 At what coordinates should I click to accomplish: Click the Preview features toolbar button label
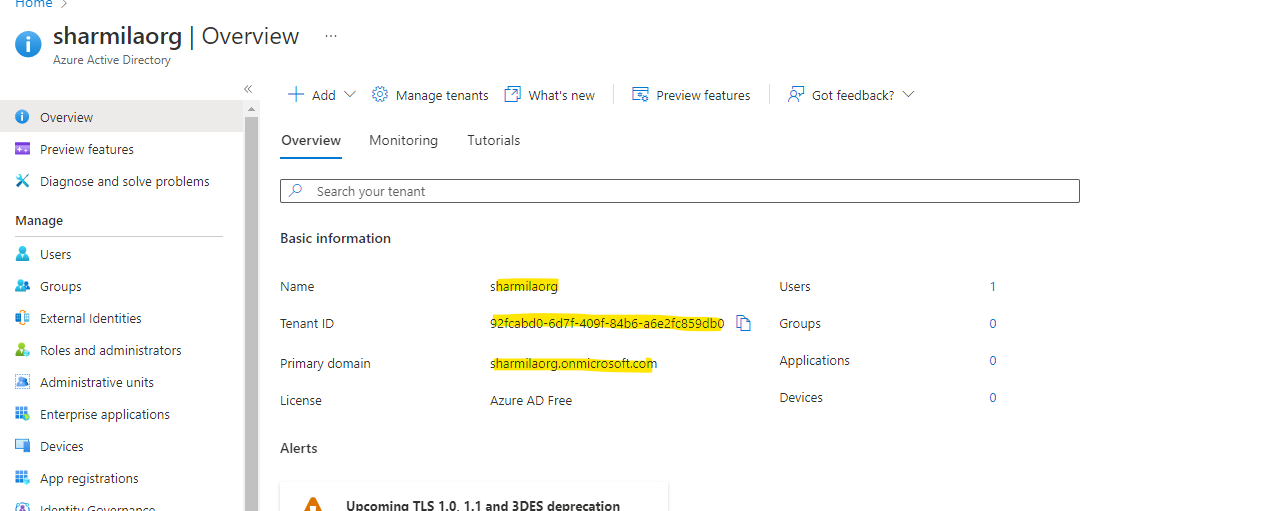pyautogui.click(x=703, y=95)
